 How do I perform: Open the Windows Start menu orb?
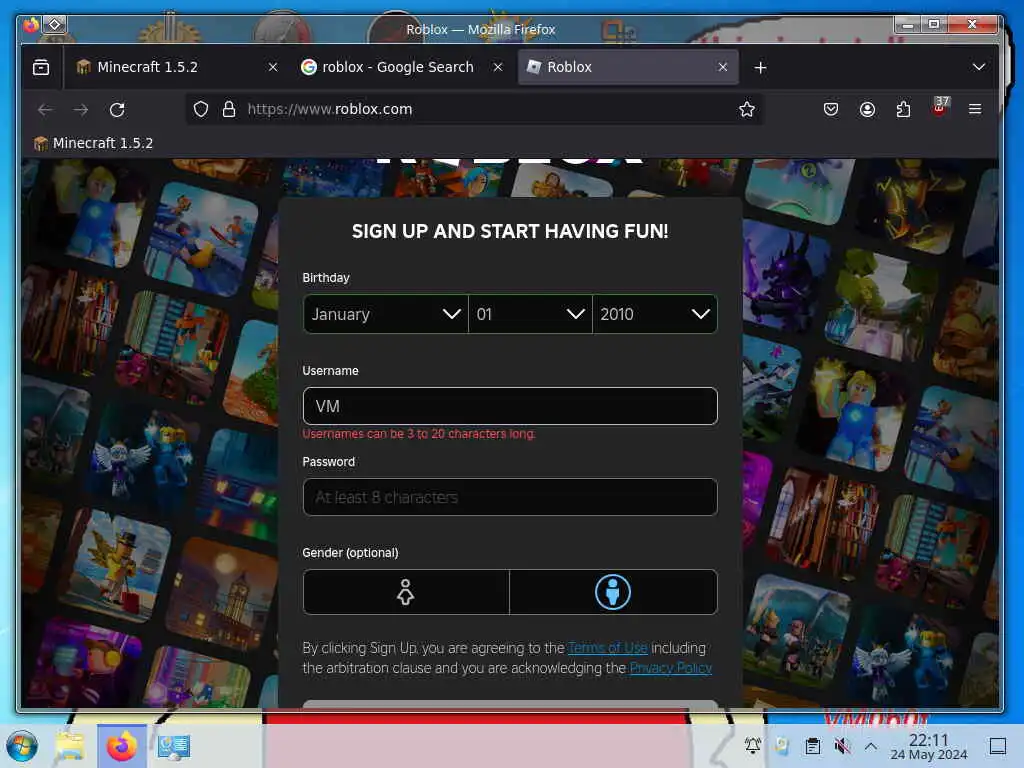click(23, 746)
